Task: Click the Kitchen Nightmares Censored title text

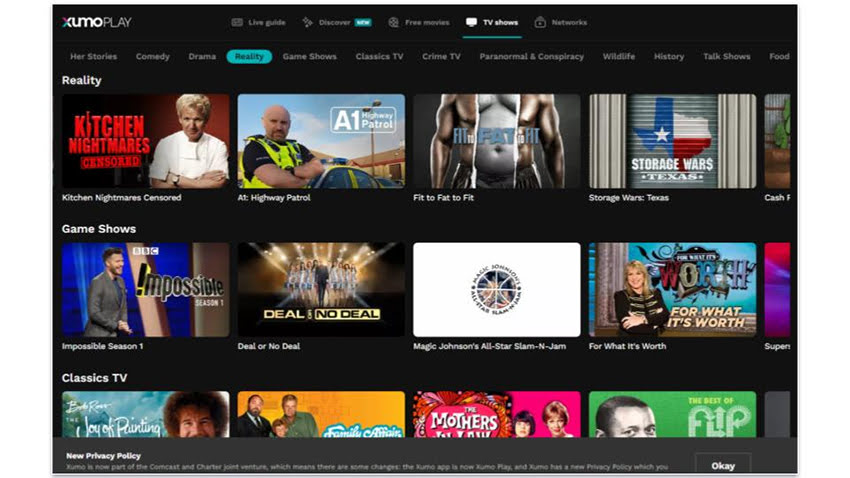Action: 121,198
